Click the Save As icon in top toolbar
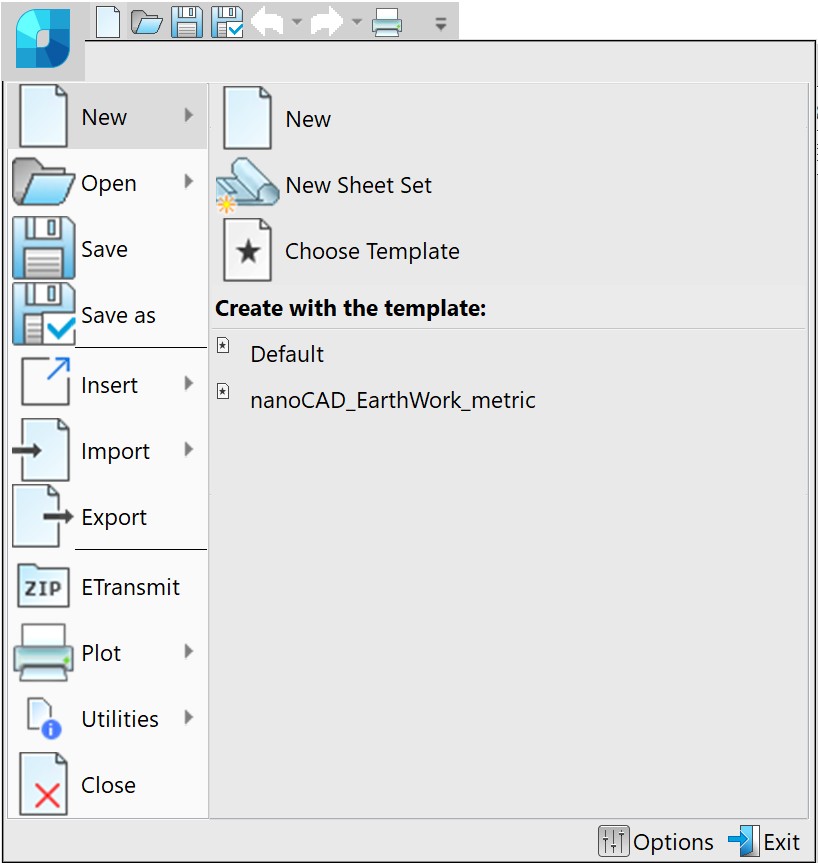The image size is (818, 863). tap(228, 22)
